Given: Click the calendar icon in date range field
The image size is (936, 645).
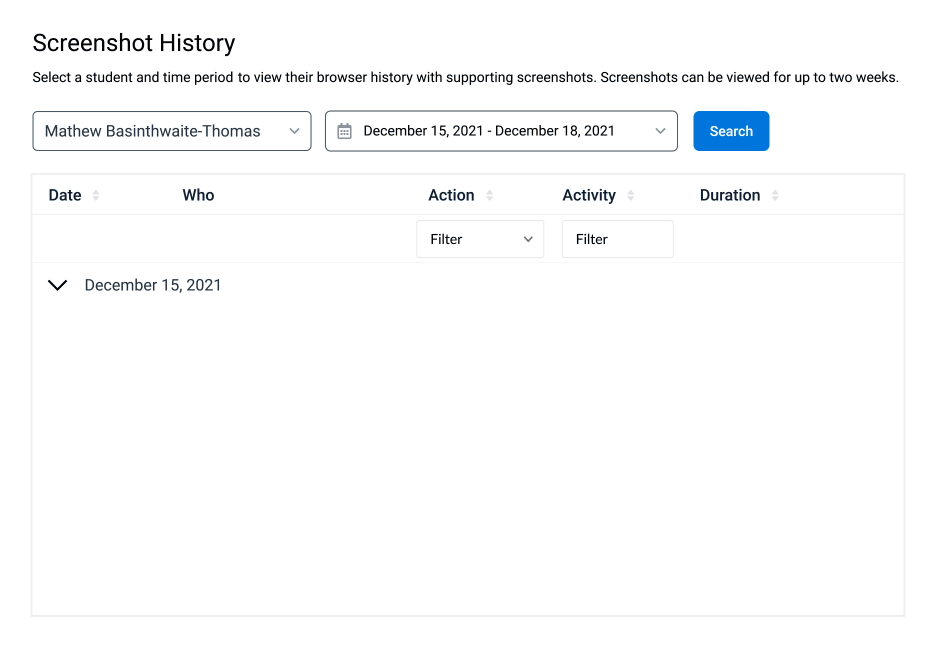Looking at the screenshot, I should (345, 131).
